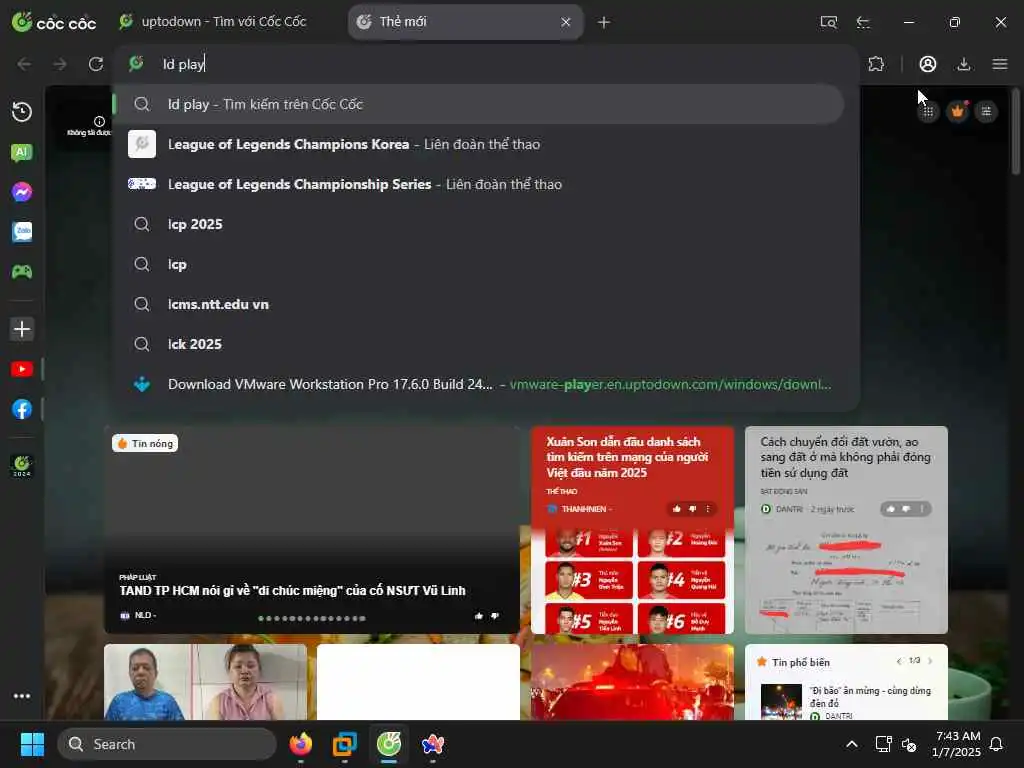Select the 'lcp 2025' suggestion

tap(479, 224)
